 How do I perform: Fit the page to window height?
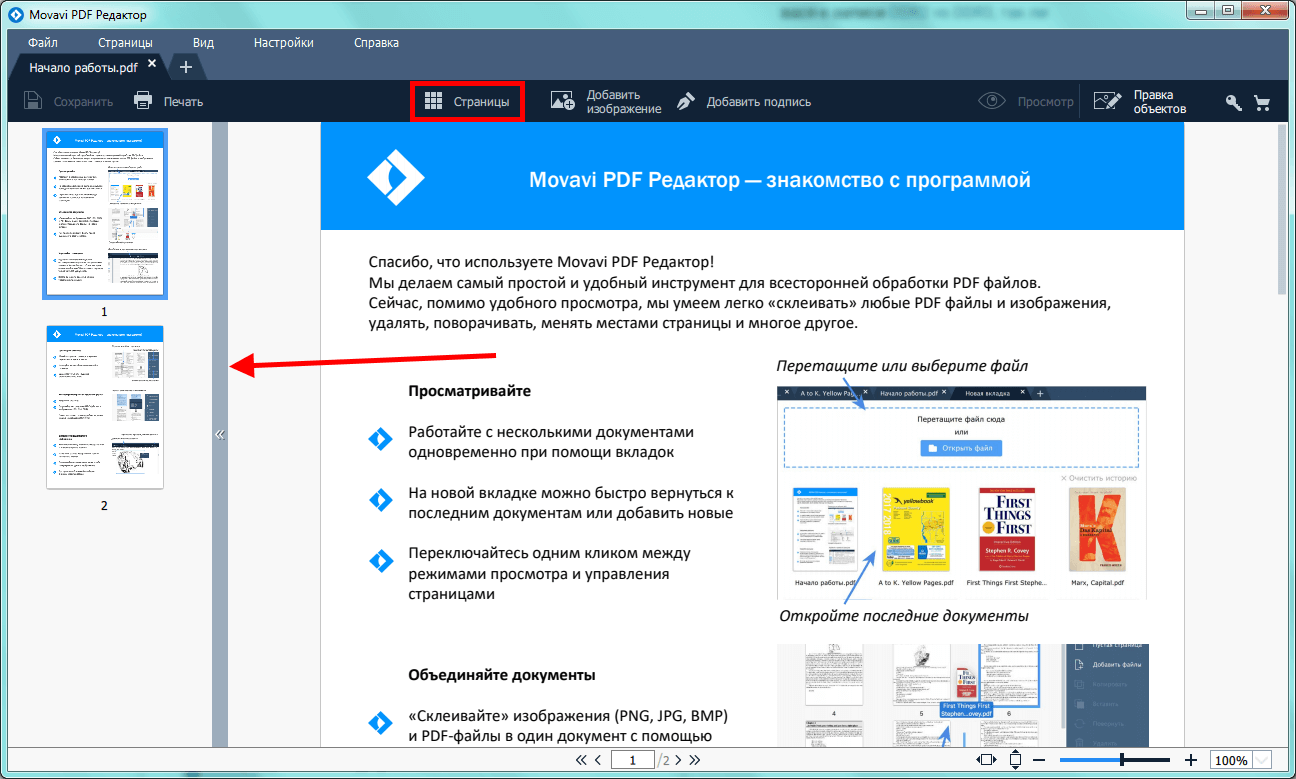coord(1015,760)
